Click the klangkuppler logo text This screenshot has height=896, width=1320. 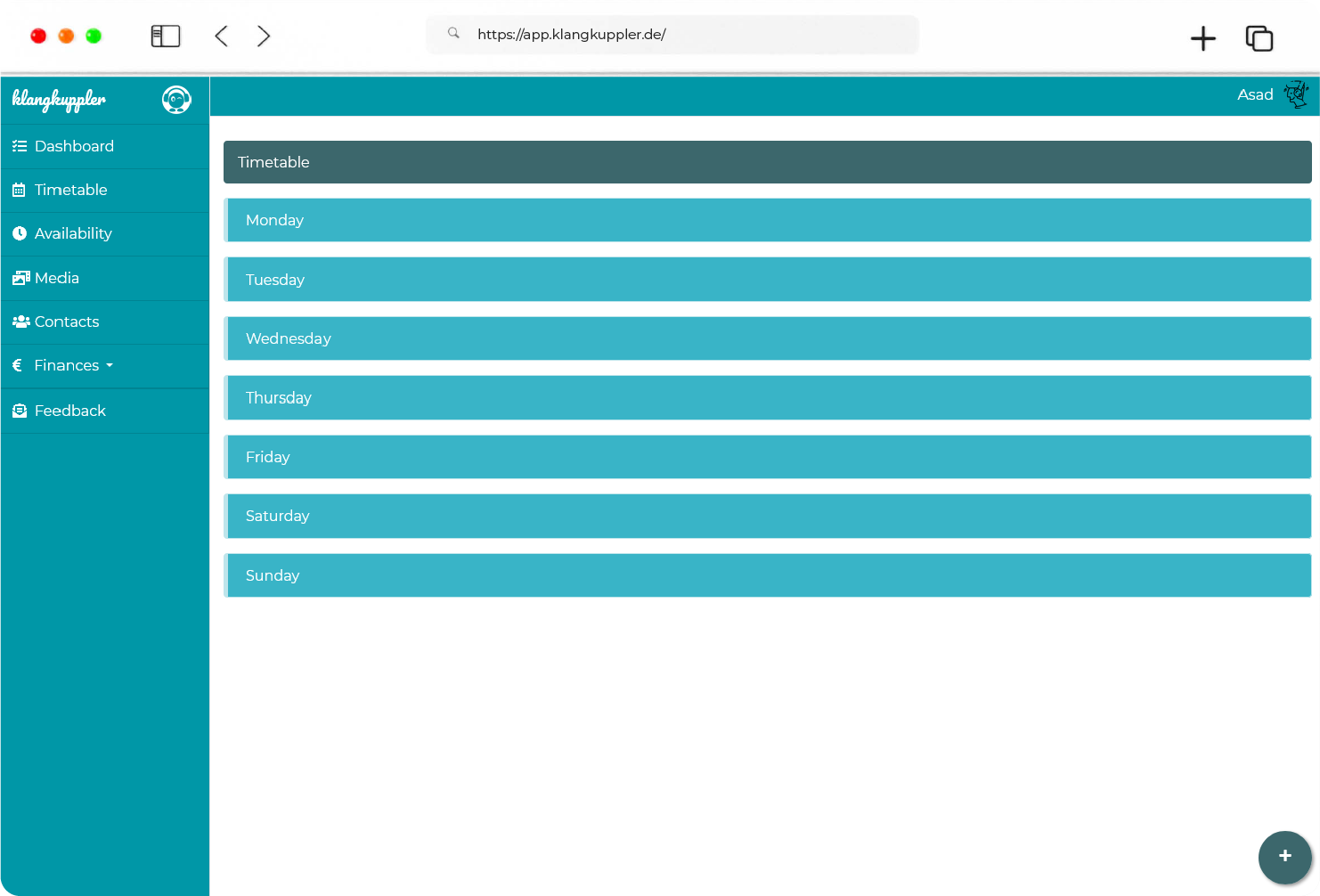tap(59, 100)
